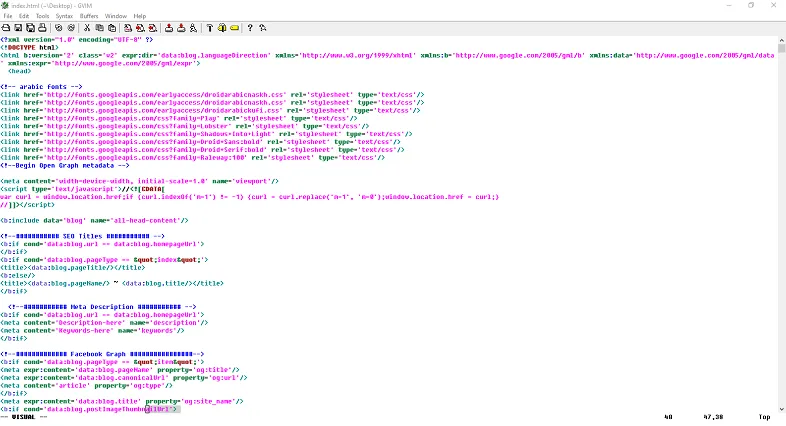This screenshot has width=786, height=426.
Task: Click the meta 'Keywords-here' line
Action: 92,331
